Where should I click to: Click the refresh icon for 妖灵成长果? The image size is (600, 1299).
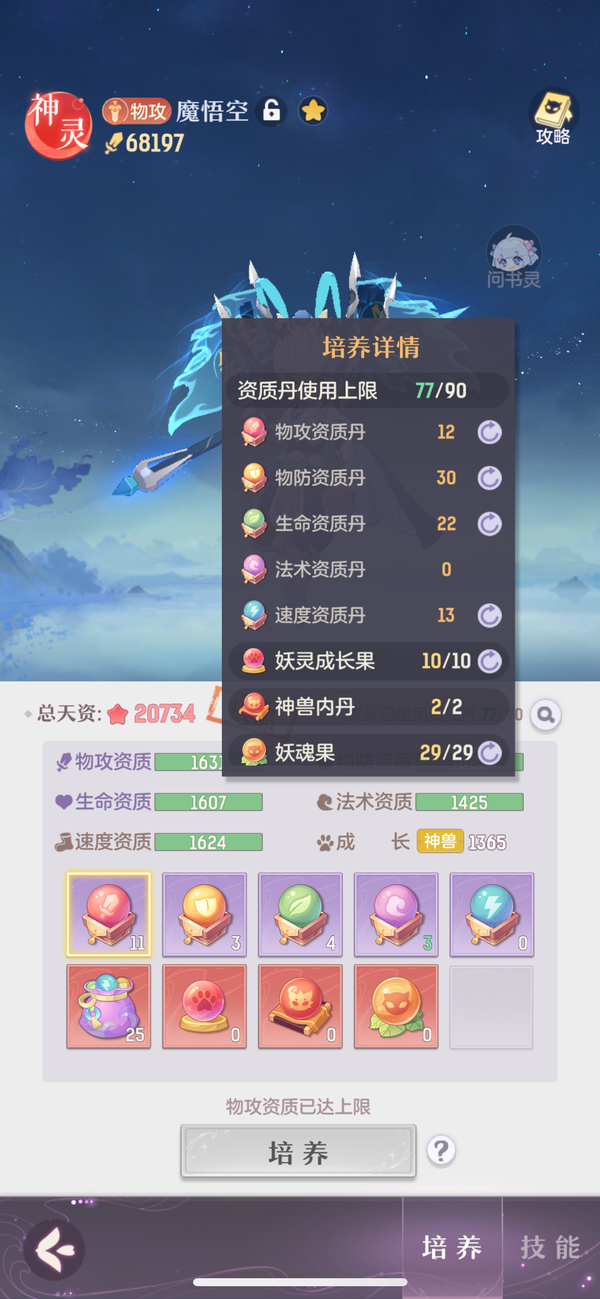tap(489, 661)
